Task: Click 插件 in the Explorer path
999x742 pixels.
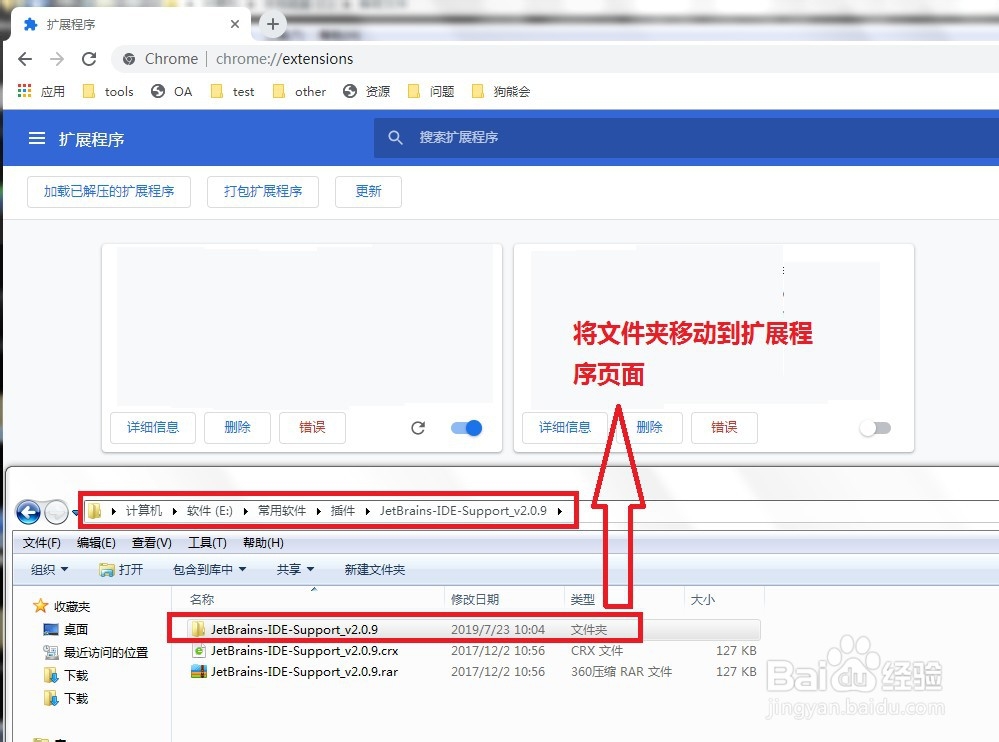Action: (x=343, y=511)
